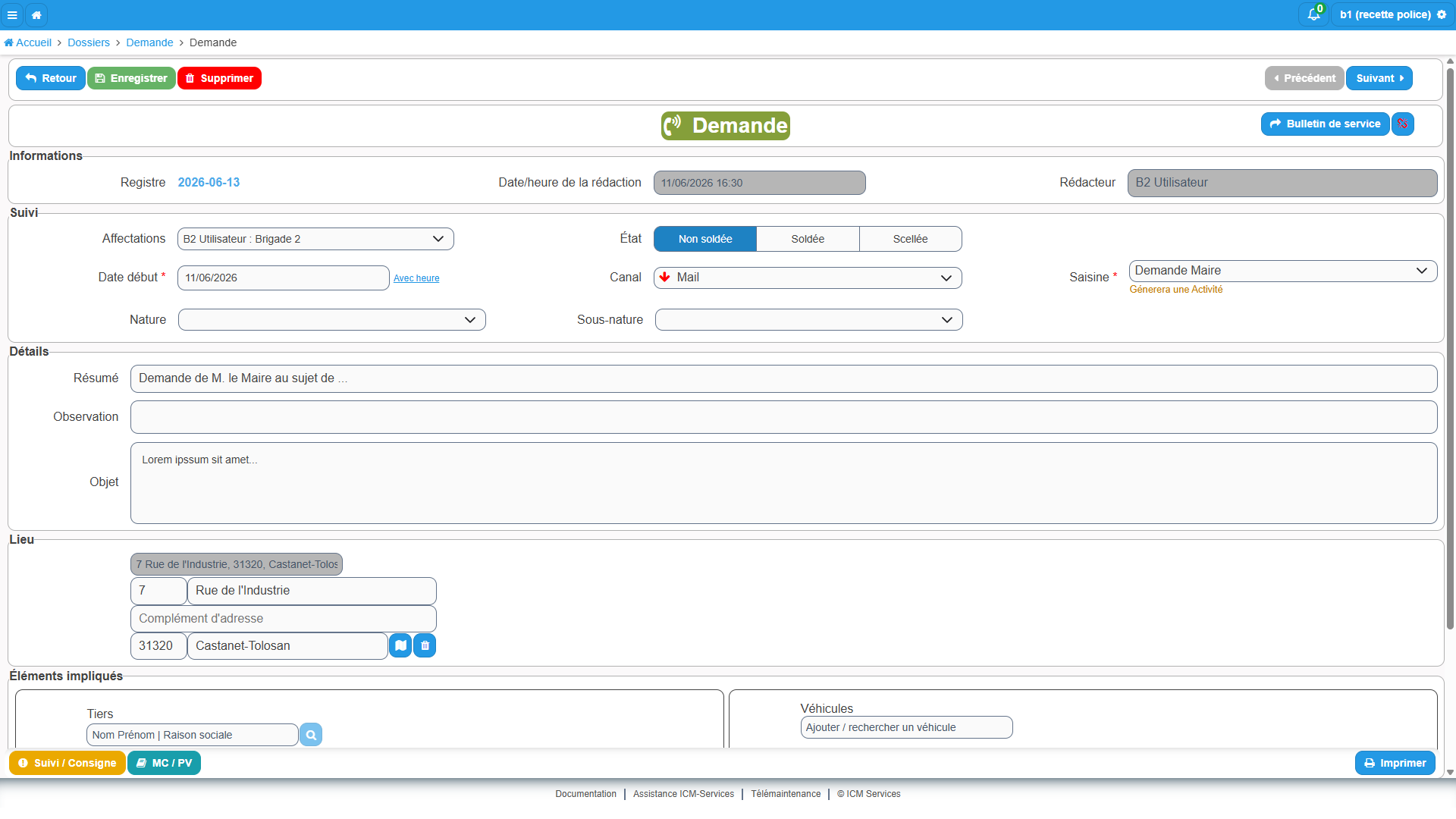Expand Affectations dropdown
The height and width of the screenshot is (819, 1456).
pos(315,239)
